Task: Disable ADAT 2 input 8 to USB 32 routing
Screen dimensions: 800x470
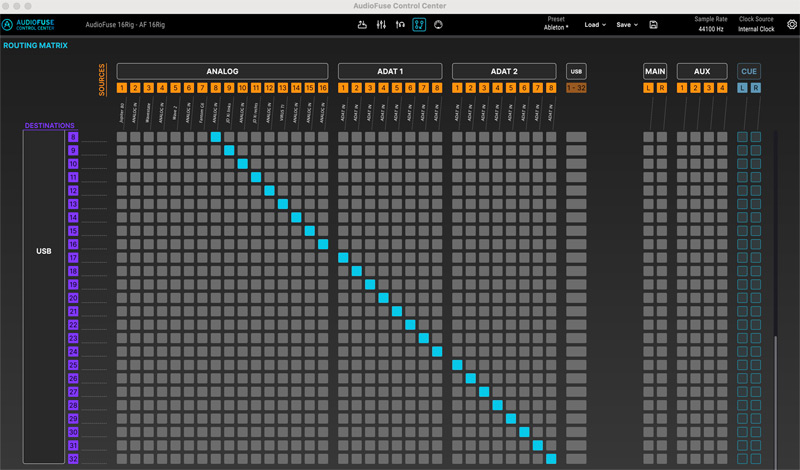Action: click(551, 459)
